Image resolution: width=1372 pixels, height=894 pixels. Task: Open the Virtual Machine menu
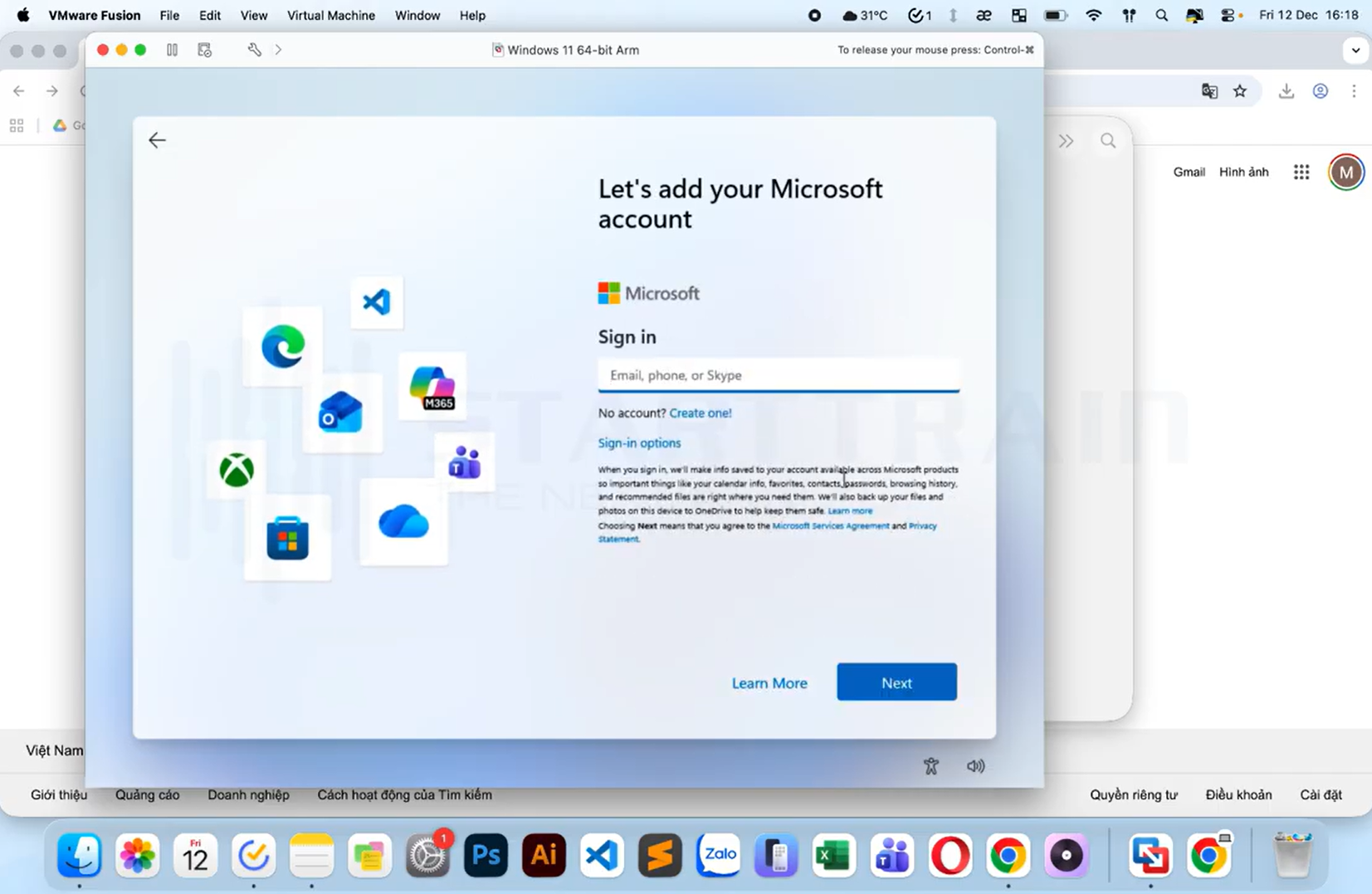point(330,15)
